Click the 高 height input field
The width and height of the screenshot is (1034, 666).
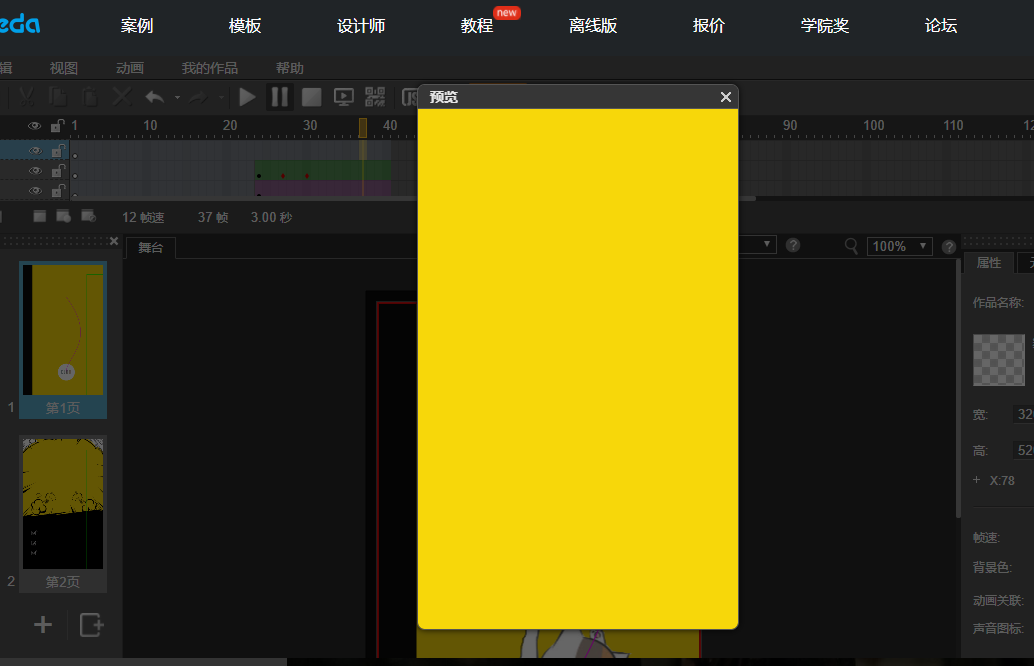(1023, 450)
